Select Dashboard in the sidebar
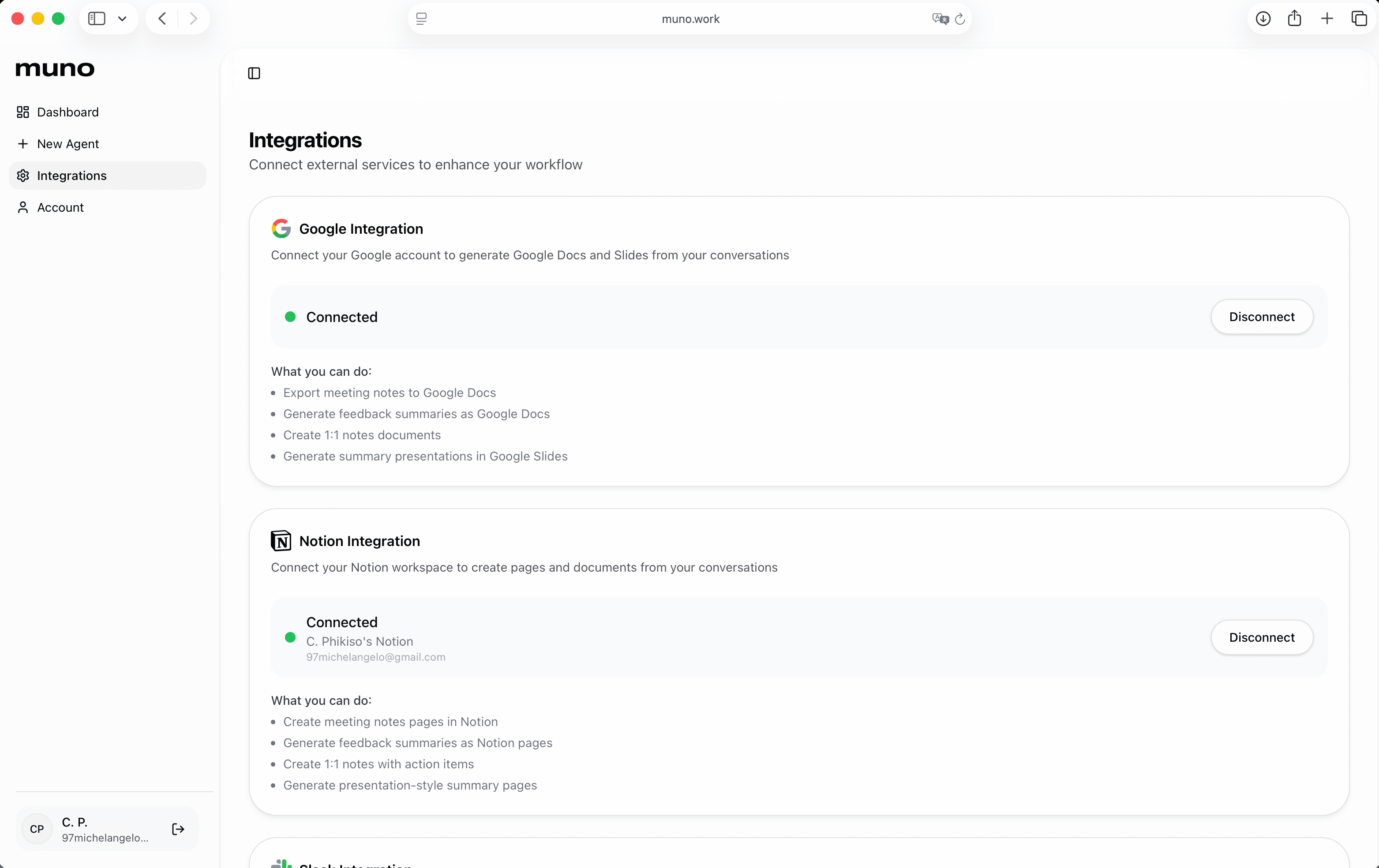The width and height of the screenshot is (1379, 868). [x=67, y=112]
